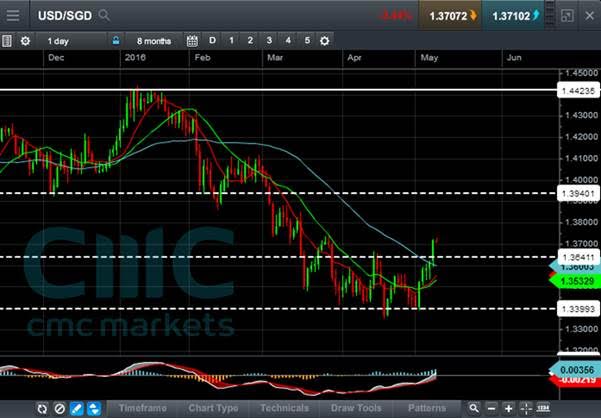Select preset layout 3

click(269, 41)
